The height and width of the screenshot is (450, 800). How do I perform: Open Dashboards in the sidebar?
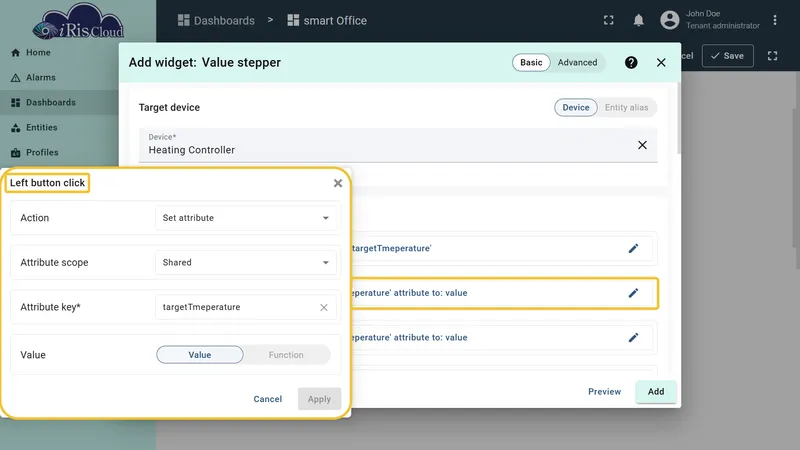point(43,103)
